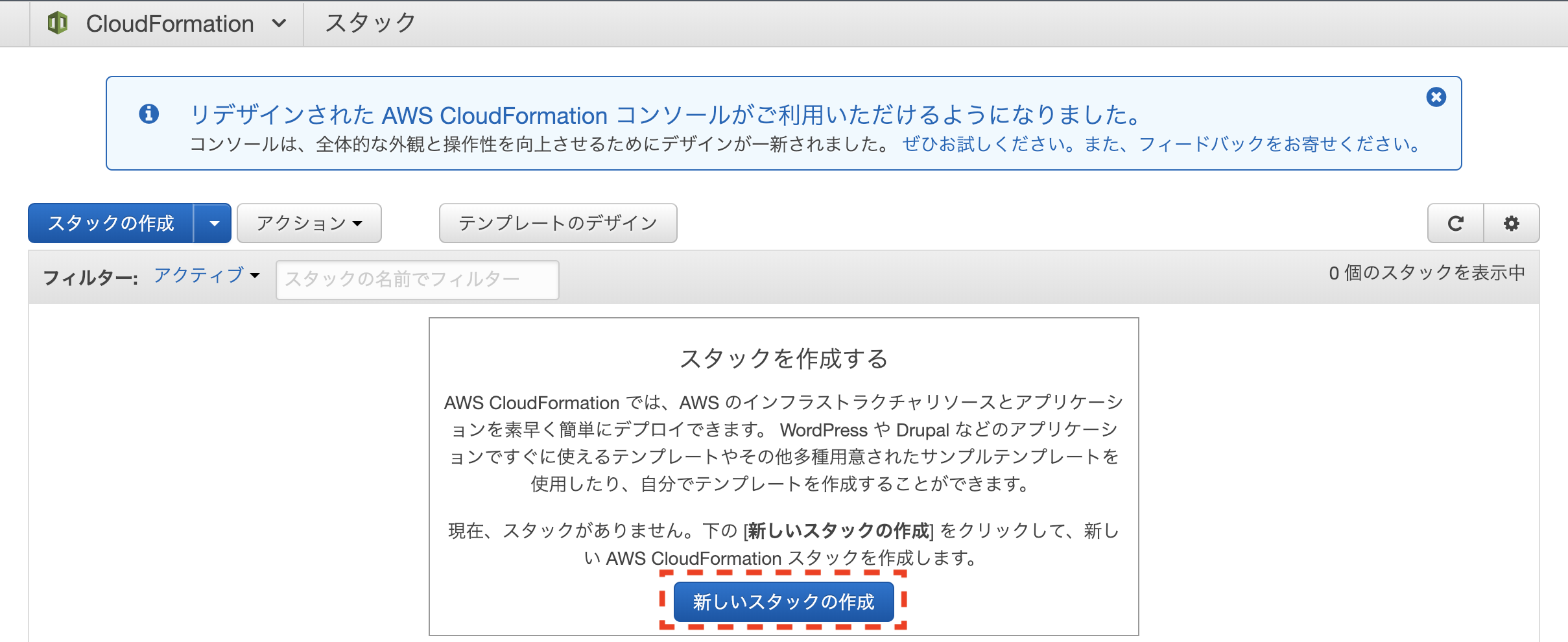Screen dimensions: 1568x642
Task: Select the スタック breadcrumb tab
Action: pyautogui.click(x=370, y=23)
